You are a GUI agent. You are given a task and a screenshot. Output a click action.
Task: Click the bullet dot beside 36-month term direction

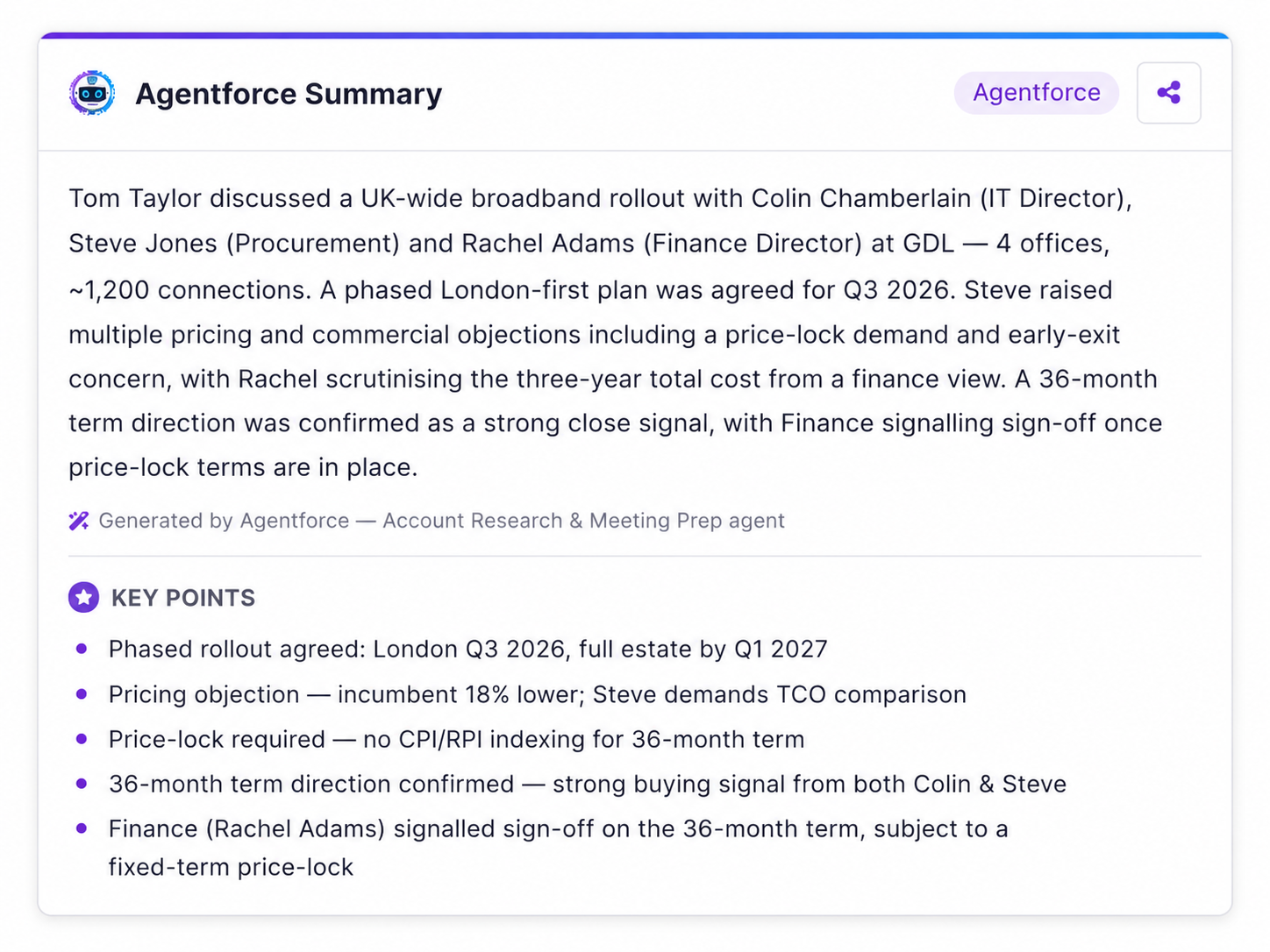[x=82, y=783]
